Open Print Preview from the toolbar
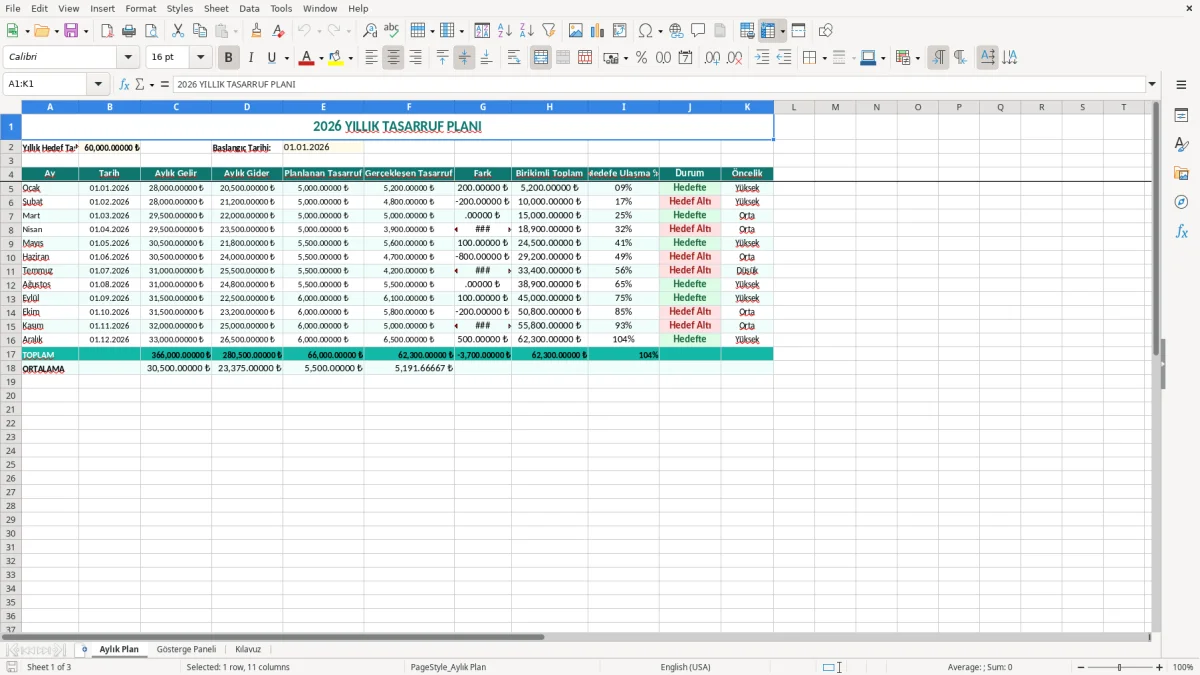 pyautogui.click(x=151, y=31)
